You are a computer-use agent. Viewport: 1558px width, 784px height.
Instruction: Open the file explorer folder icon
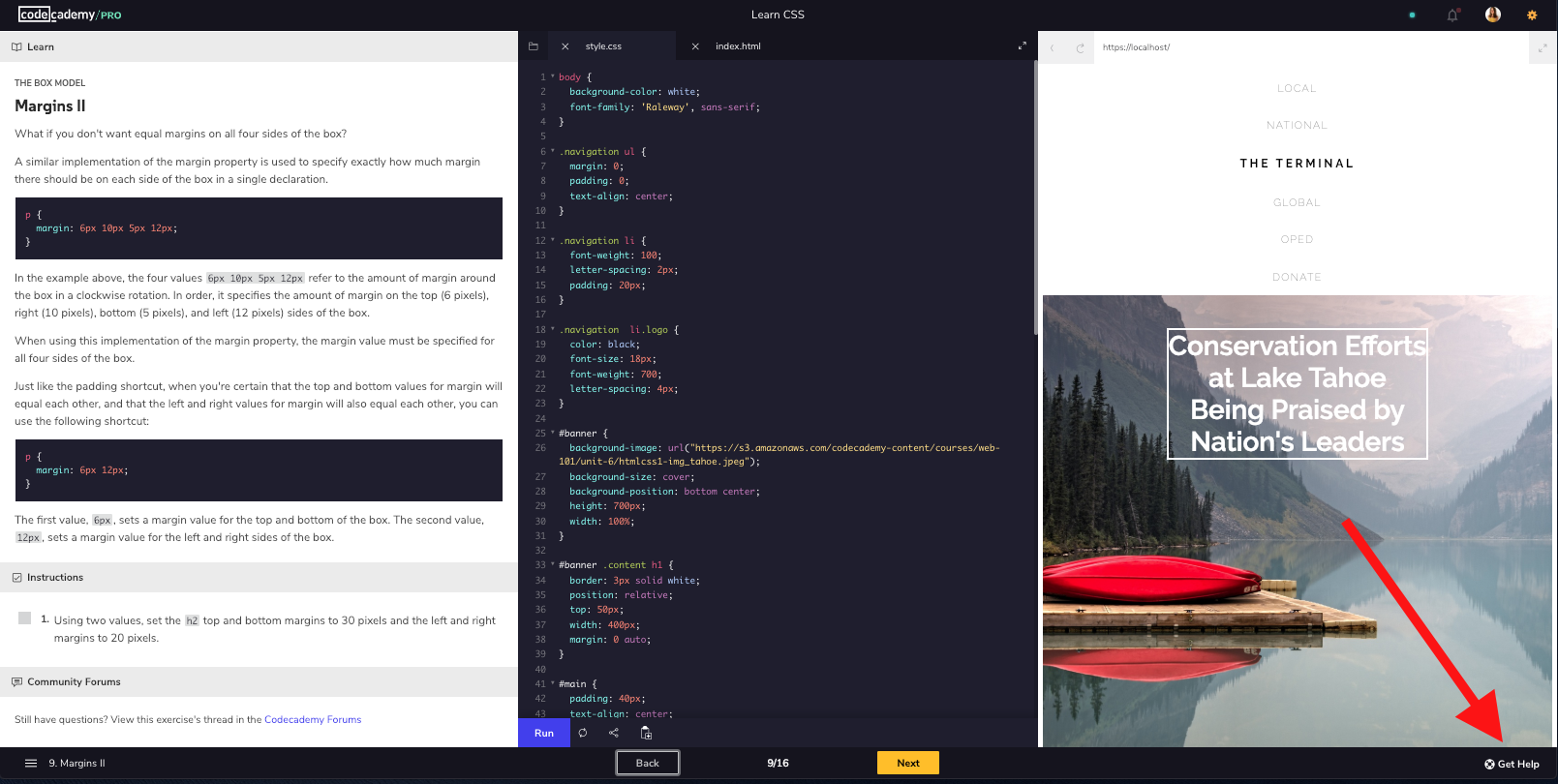click(x=534, y=46)
